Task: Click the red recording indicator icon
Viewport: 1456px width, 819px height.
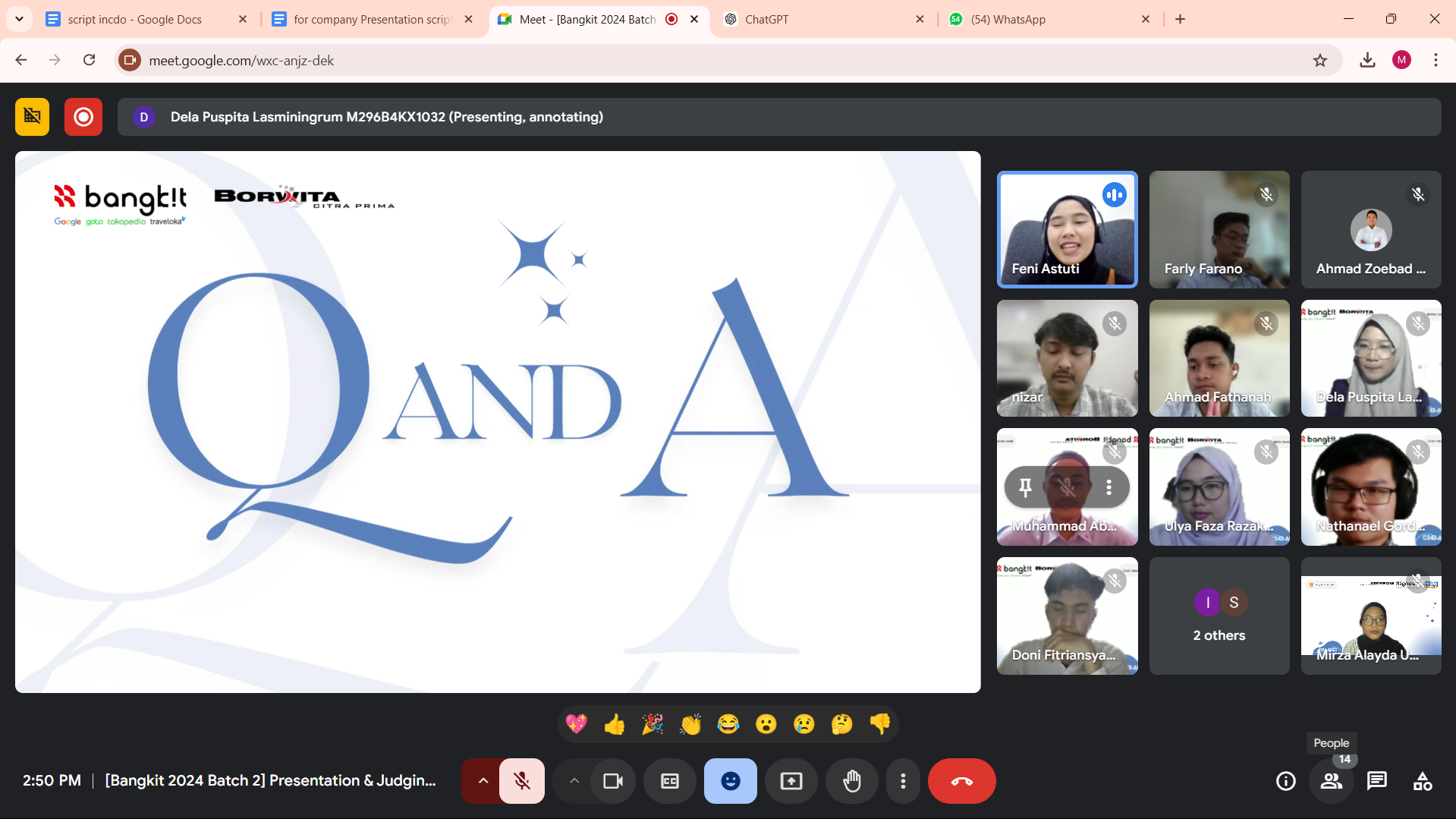Action: [x=83, y=117]
